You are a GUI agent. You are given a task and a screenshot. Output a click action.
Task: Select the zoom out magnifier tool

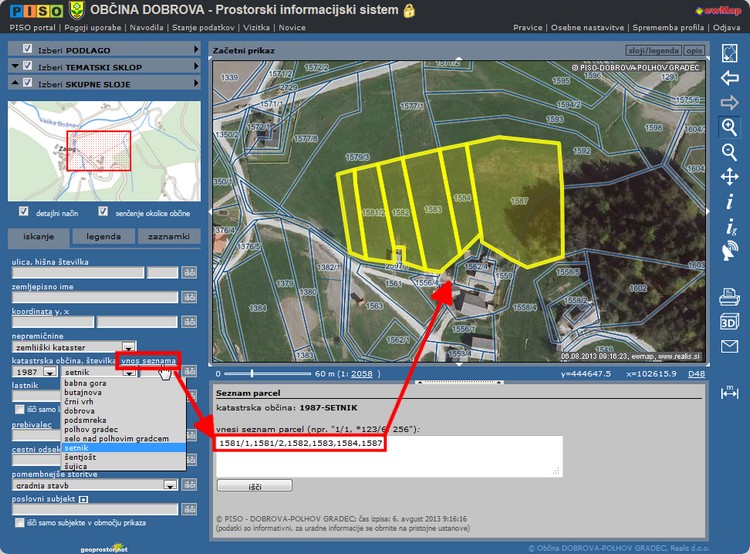[729, 152]
